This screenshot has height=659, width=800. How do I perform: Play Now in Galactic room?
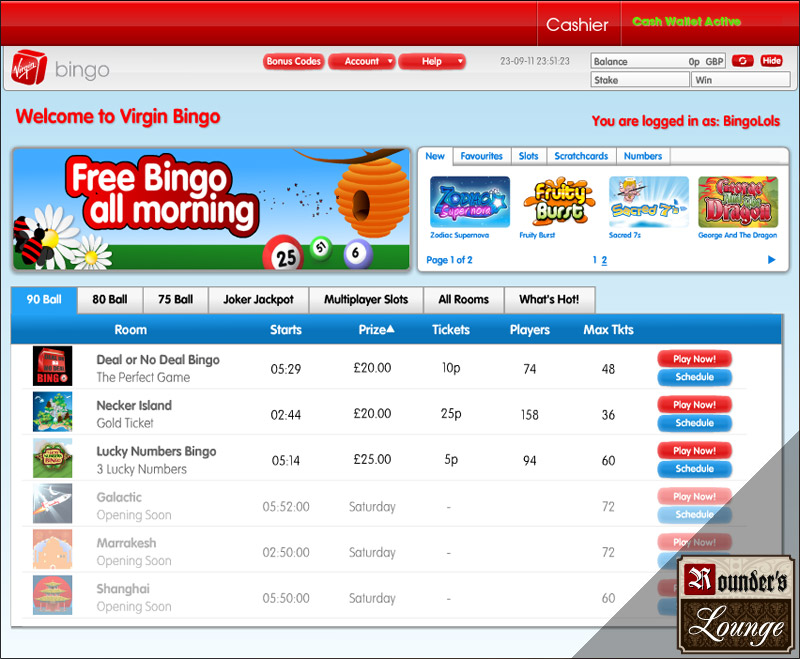point(694,496)
